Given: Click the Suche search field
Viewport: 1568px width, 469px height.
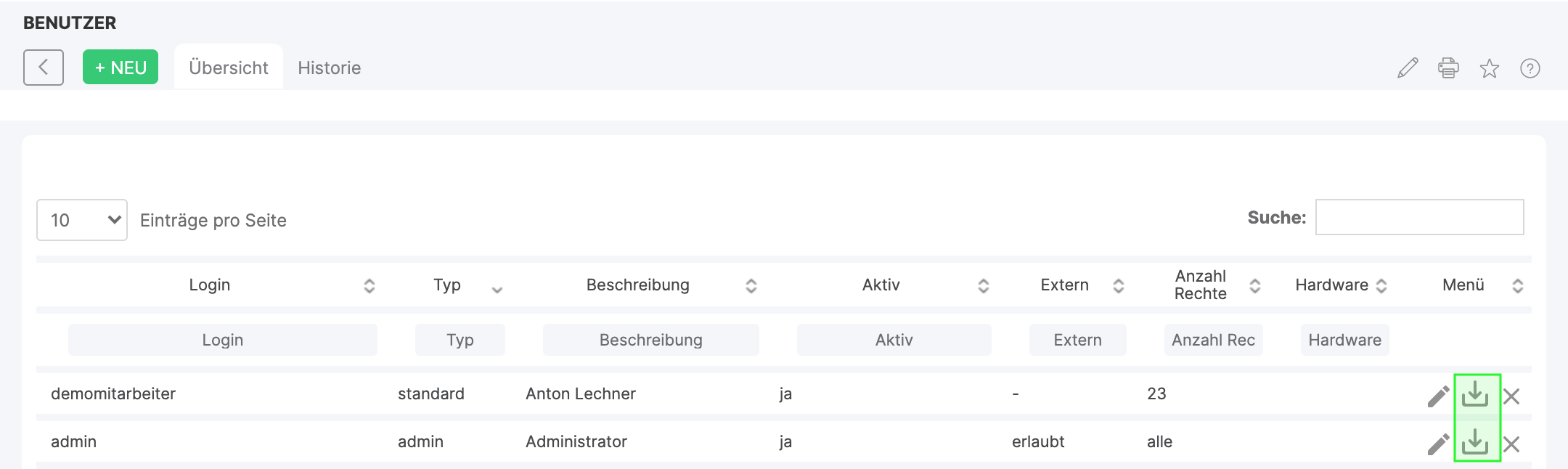Looking at the screenshot, I should 1419,217.
